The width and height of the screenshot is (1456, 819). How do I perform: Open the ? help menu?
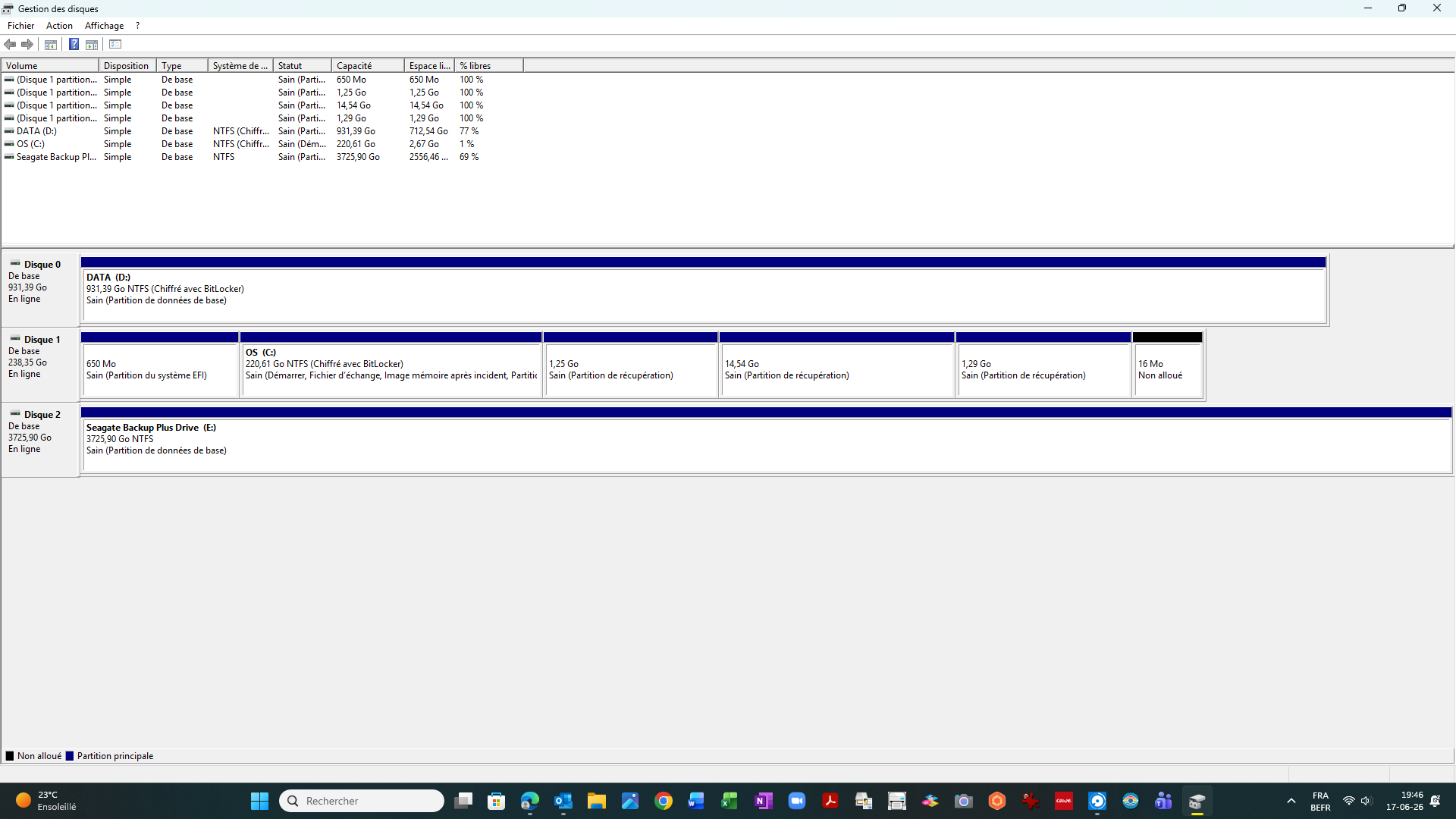(x=137, y=26)
